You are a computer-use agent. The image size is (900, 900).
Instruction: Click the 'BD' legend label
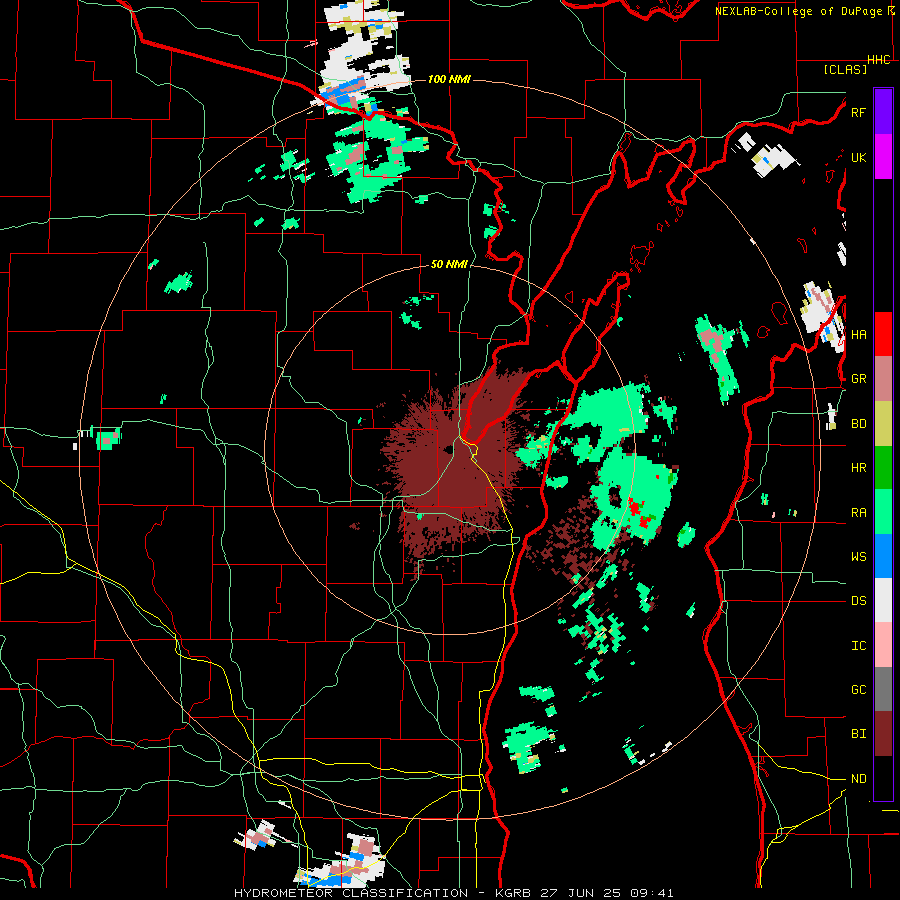pyautogui.click(x=858, y=424)
